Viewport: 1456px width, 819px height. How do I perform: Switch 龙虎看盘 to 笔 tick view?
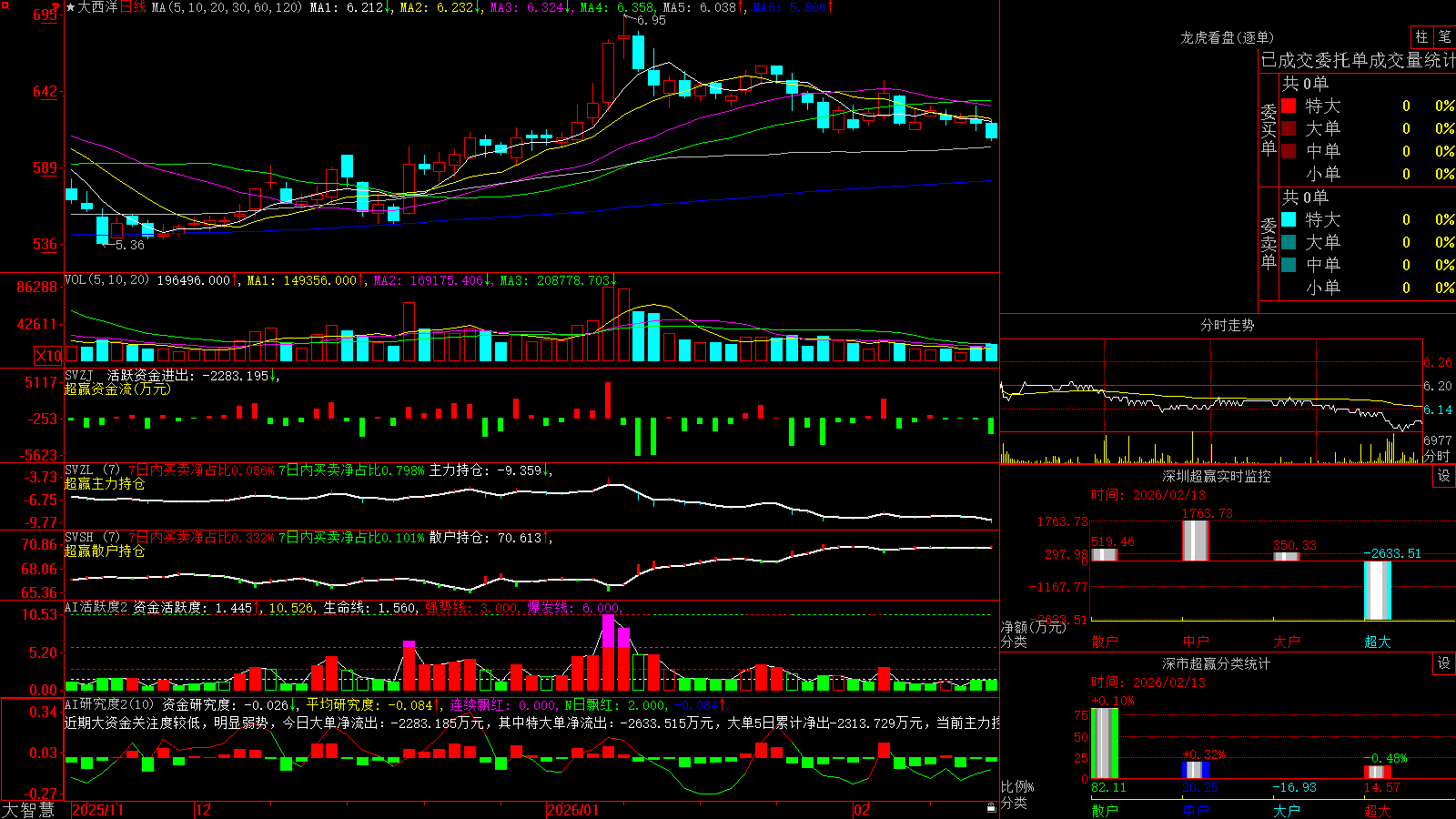coord(1444,37)
